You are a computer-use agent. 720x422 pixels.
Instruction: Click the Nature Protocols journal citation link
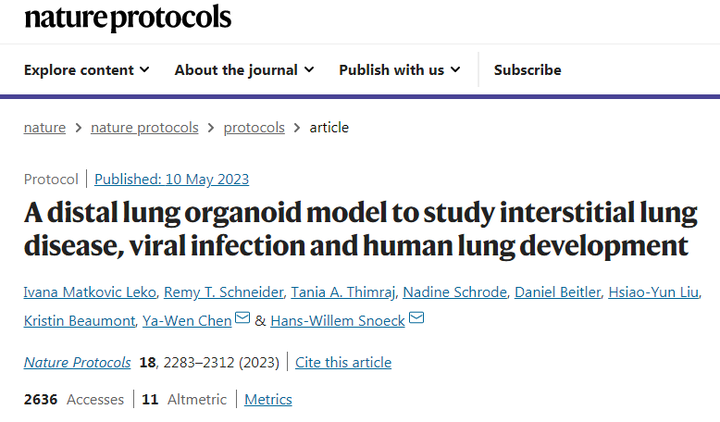(x=77, y=362)
